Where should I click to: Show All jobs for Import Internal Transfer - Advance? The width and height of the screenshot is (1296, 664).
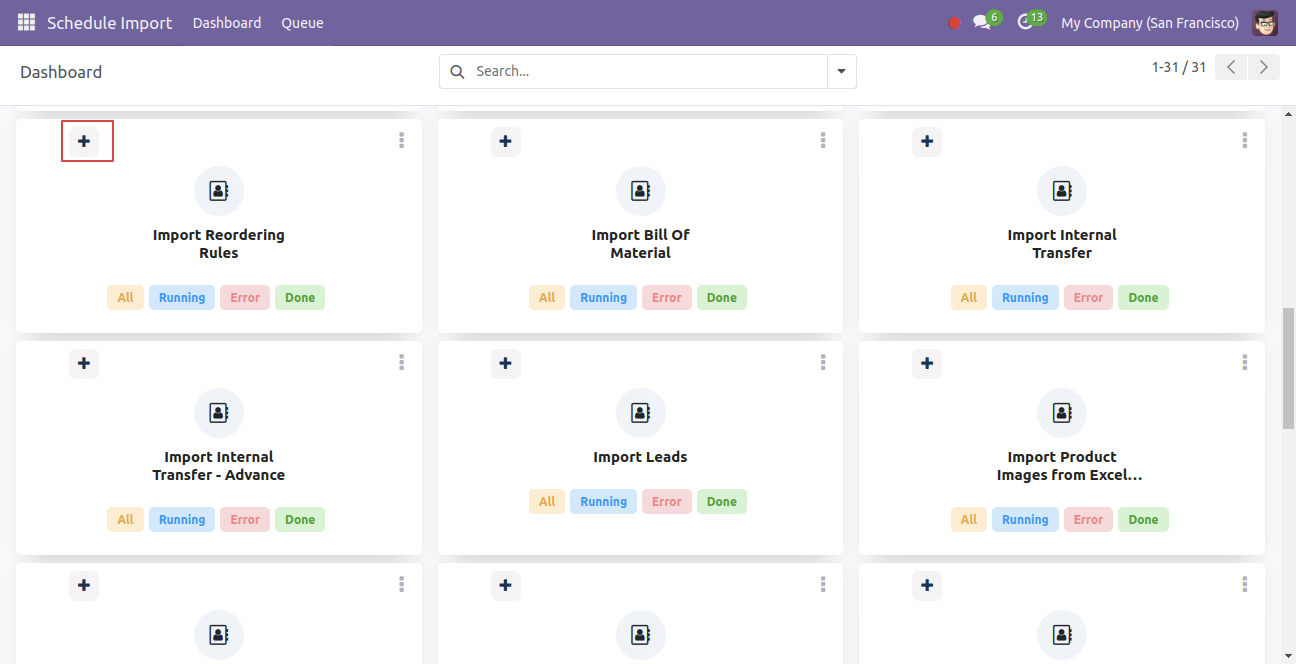(125, 519)
